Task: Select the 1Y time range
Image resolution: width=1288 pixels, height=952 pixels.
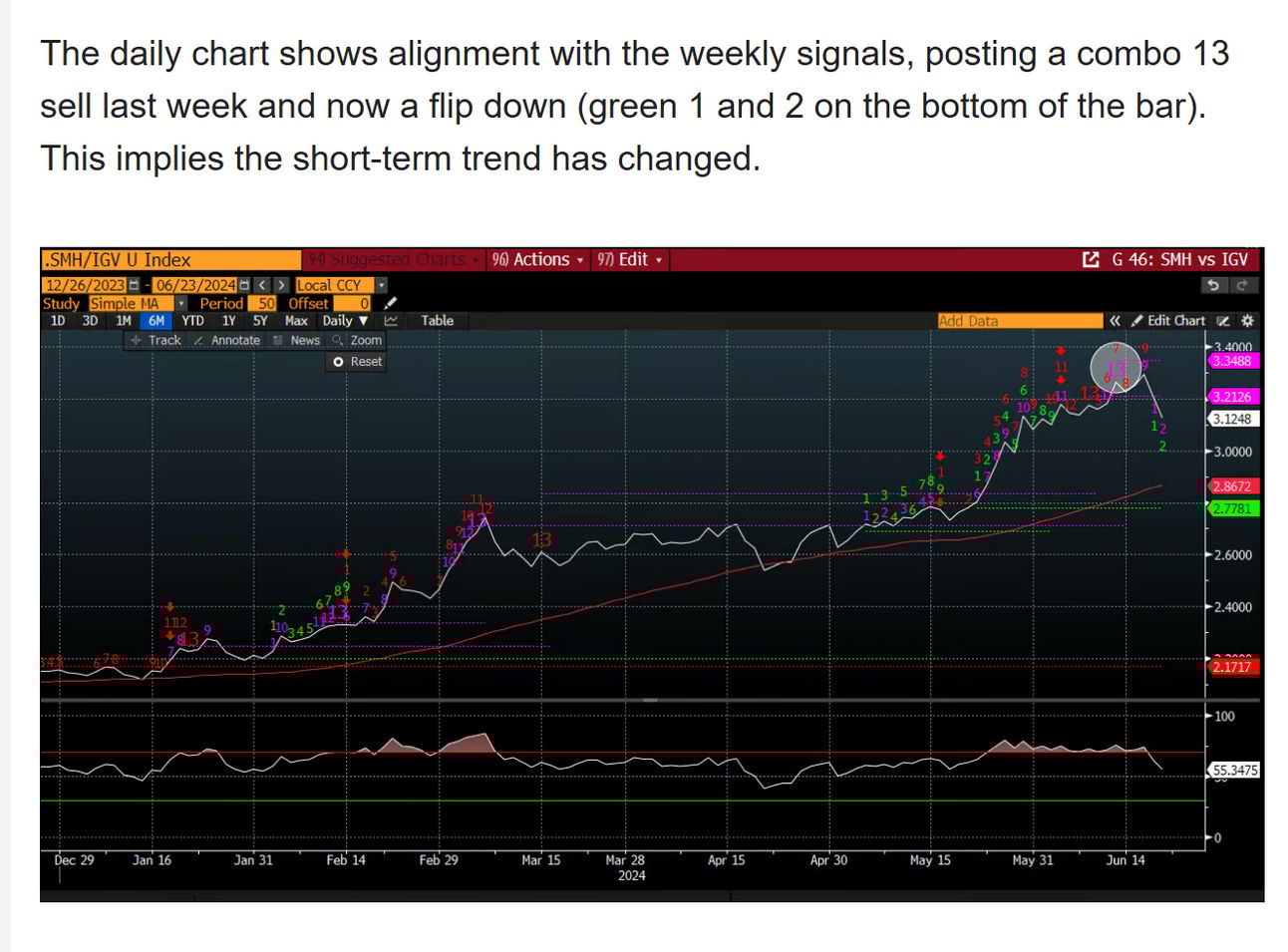Action: coord(228,321)
